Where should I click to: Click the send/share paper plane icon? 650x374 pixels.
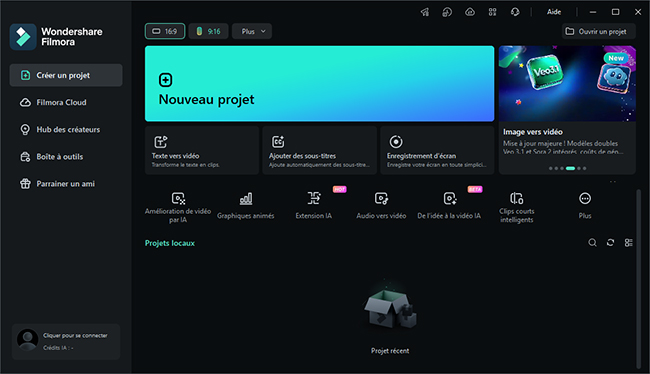tap(425, 12)
